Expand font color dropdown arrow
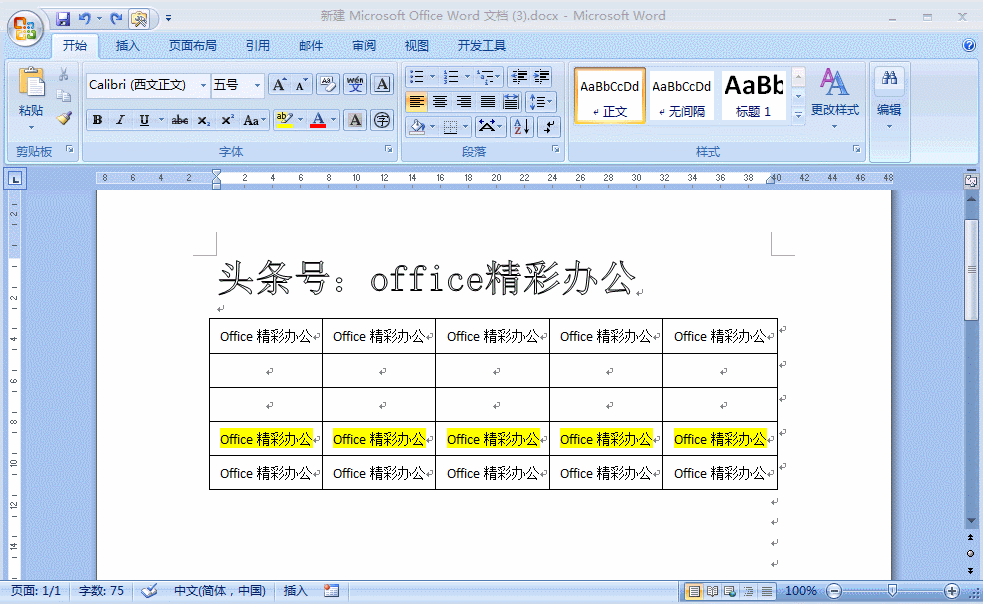This screenshot has width=983, height=604. tap(334, 120)
